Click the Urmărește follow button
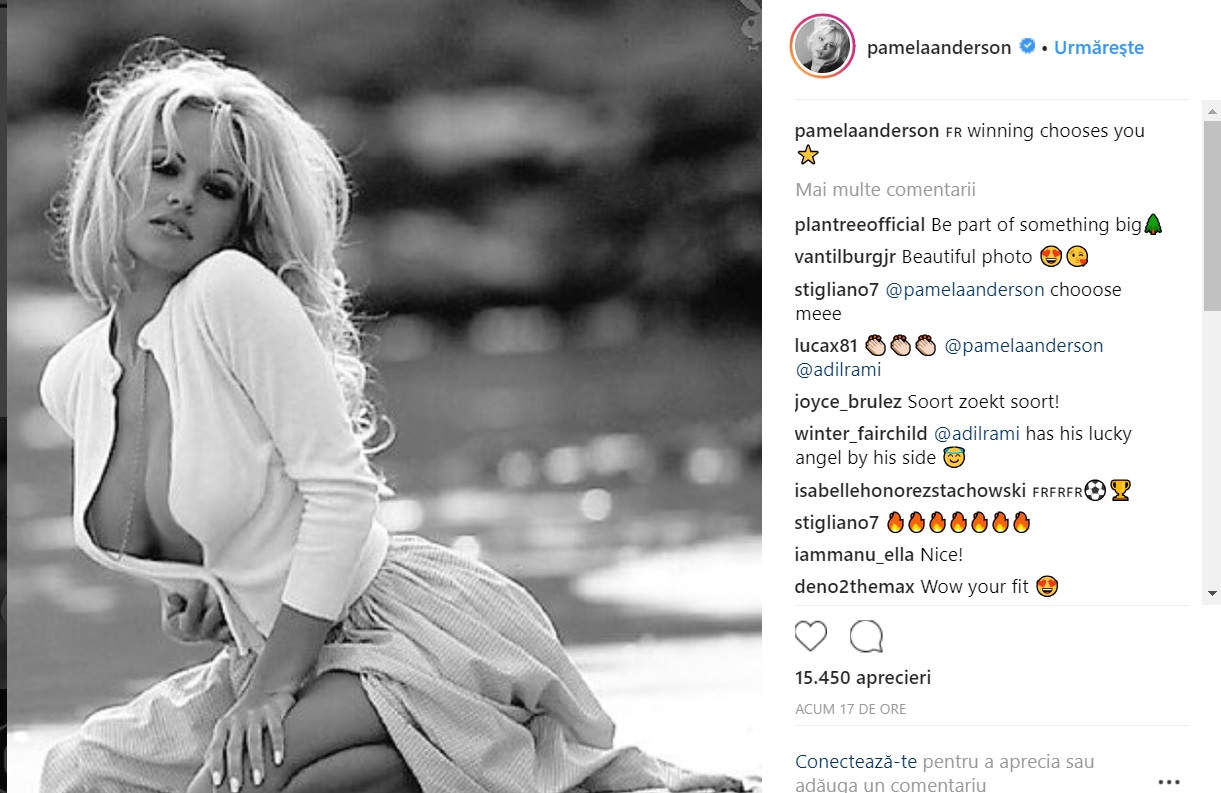The image size is (1221, 793). (x=1098, y=47)
